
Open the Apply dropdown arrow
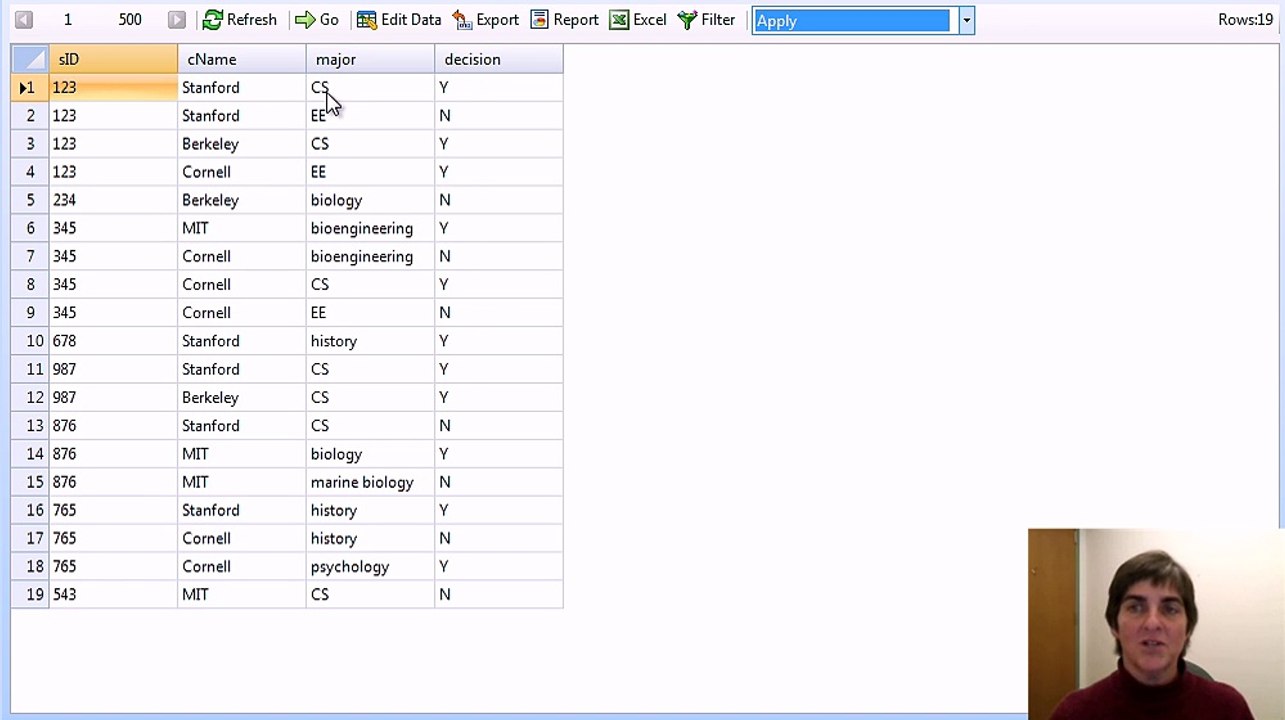click(x=966, y=20)
